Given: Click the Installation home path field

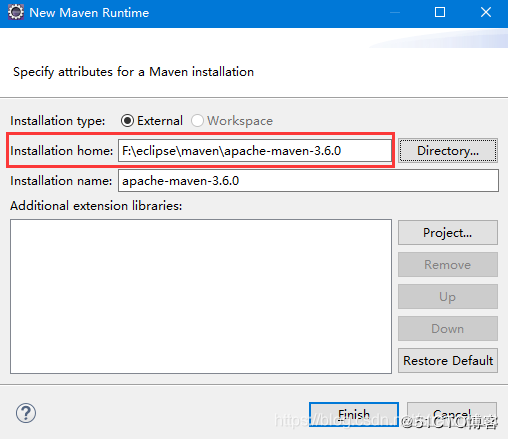Looking at the screenshot, I should pyautogui.click(x=255, y=151).
